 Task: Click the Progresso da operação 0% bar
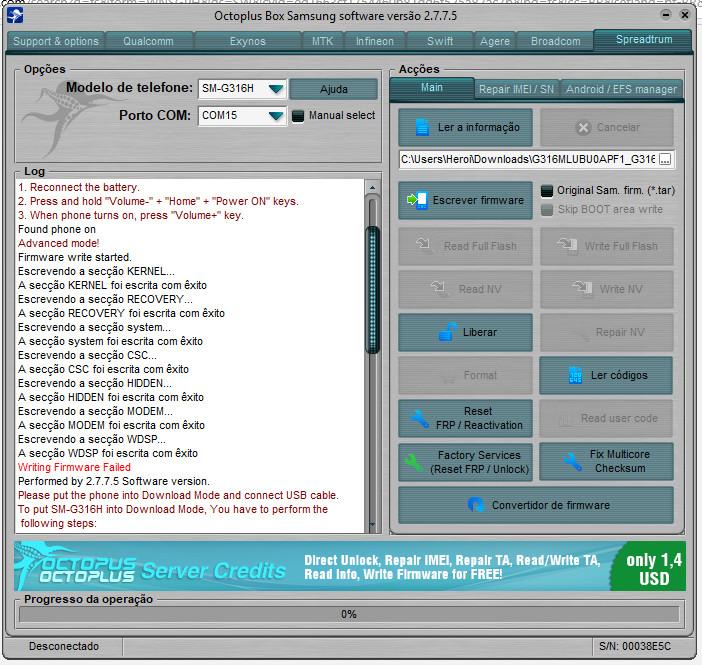click(349, 614)
